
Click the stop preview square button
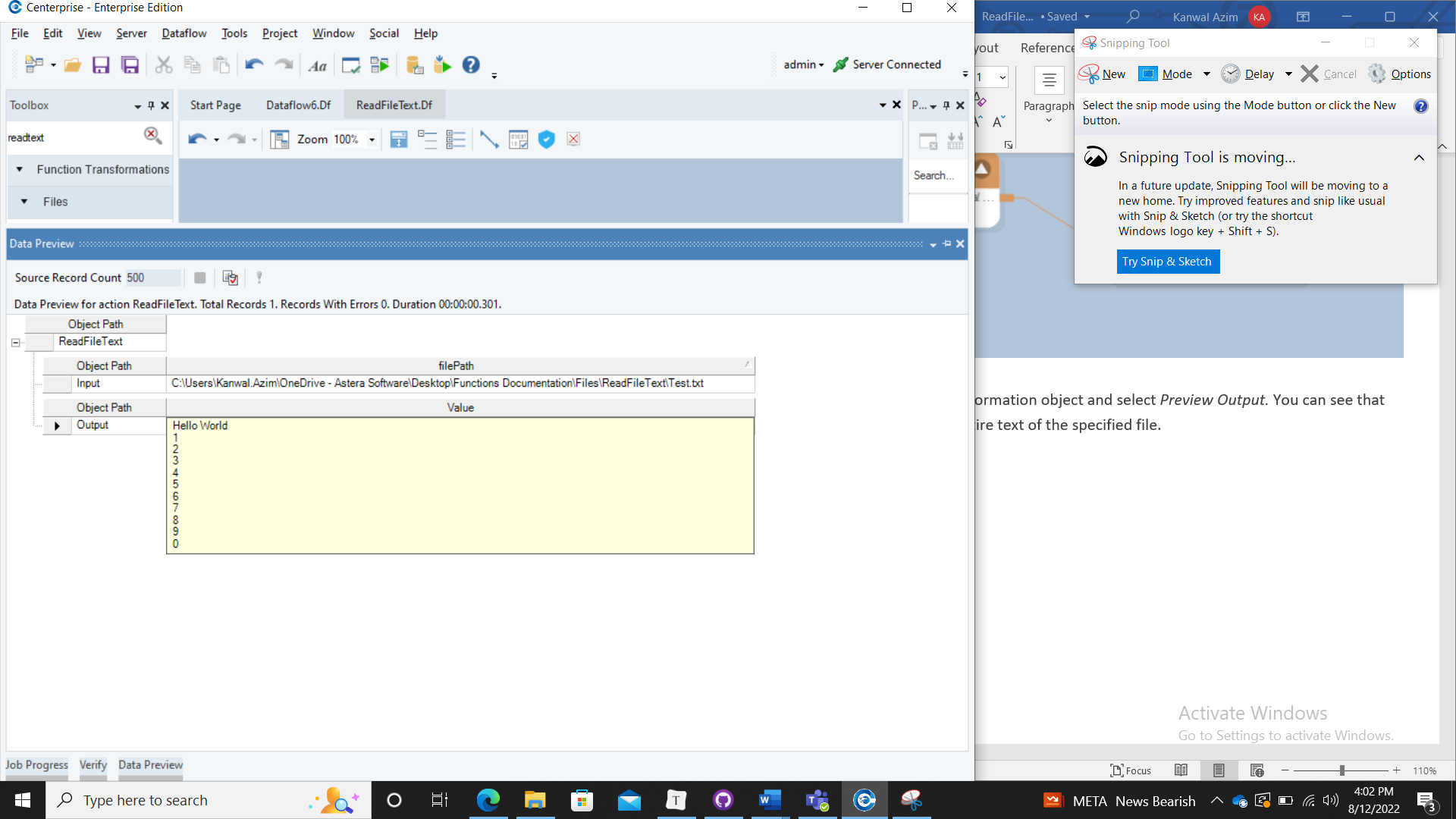200,278
